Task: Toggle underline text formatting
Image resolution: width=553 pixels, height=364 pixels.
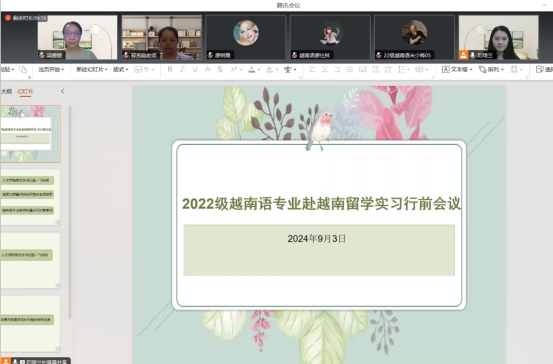Action: [195, 69]
